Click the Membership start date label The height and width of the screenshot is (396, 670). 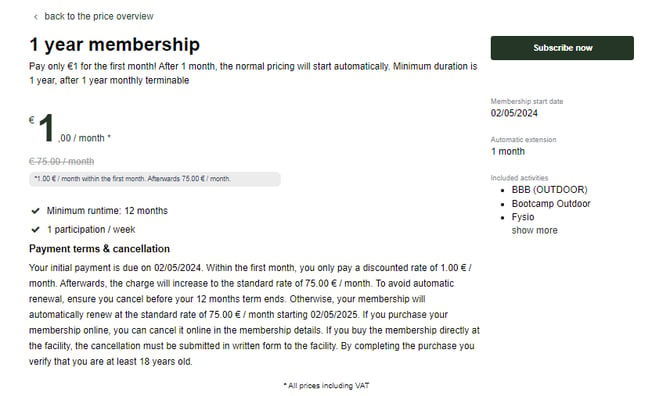tap(527, 101)
